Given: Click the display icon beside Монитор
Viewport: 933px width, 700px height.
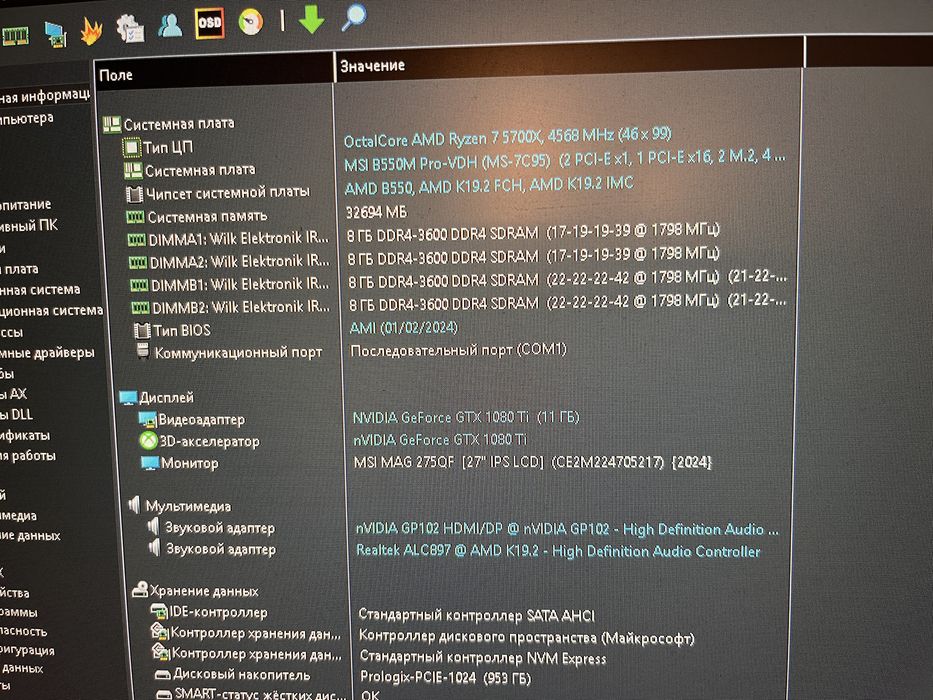Looking at the screenshot, I should tap(150, 462).
